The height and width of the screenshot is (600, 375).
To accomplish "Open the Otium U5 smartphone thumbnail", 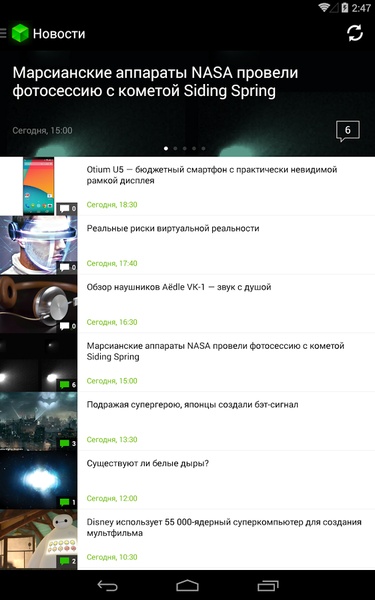I will tap(39, 186).
